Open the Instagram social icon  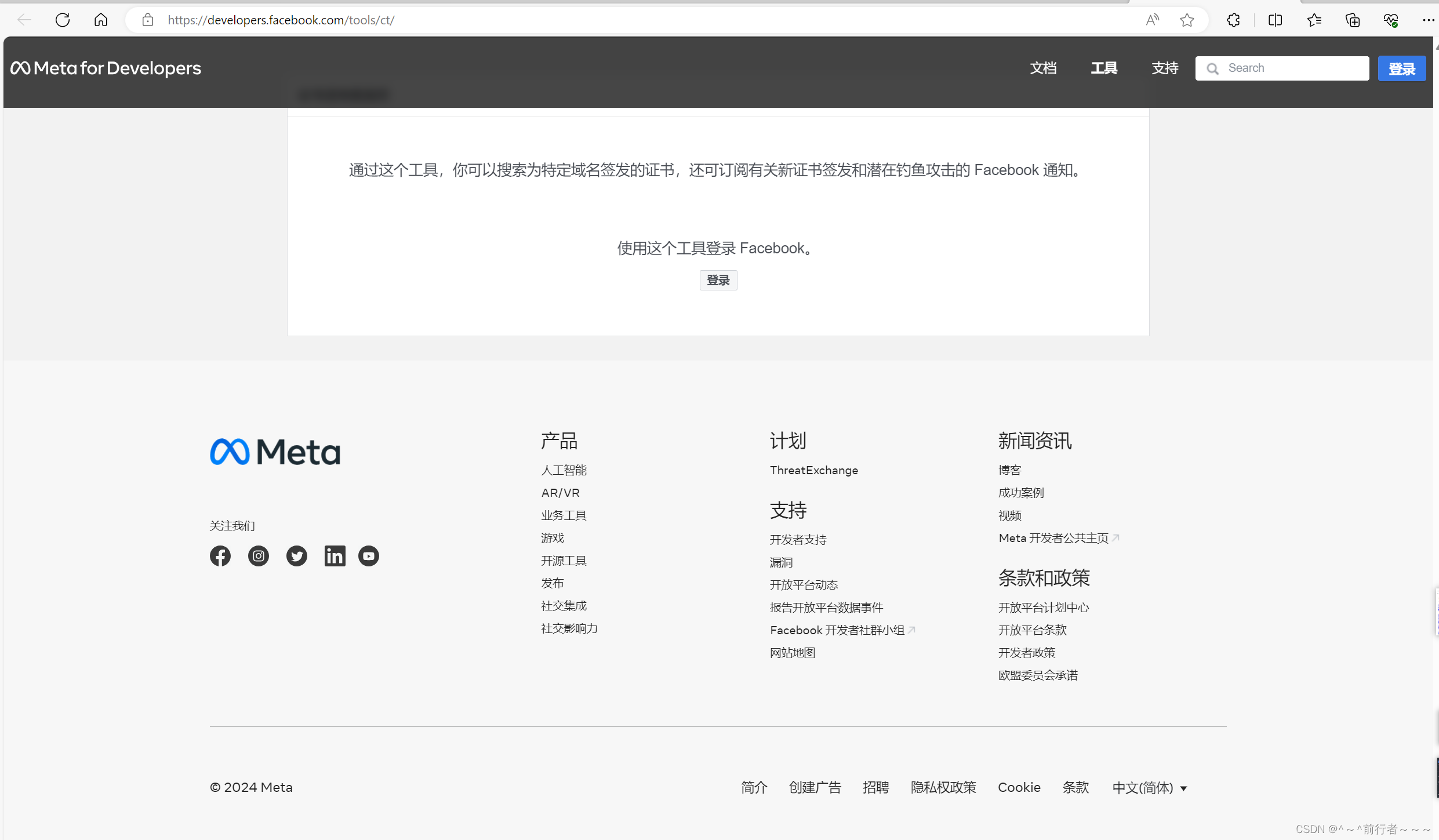(259, 556)
